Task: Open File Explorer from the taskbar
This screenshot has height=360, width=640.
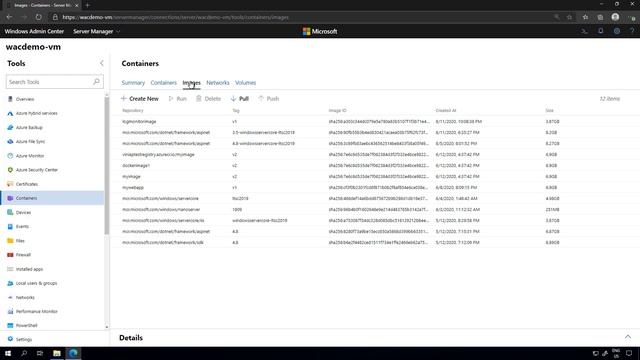Action: 57,353
